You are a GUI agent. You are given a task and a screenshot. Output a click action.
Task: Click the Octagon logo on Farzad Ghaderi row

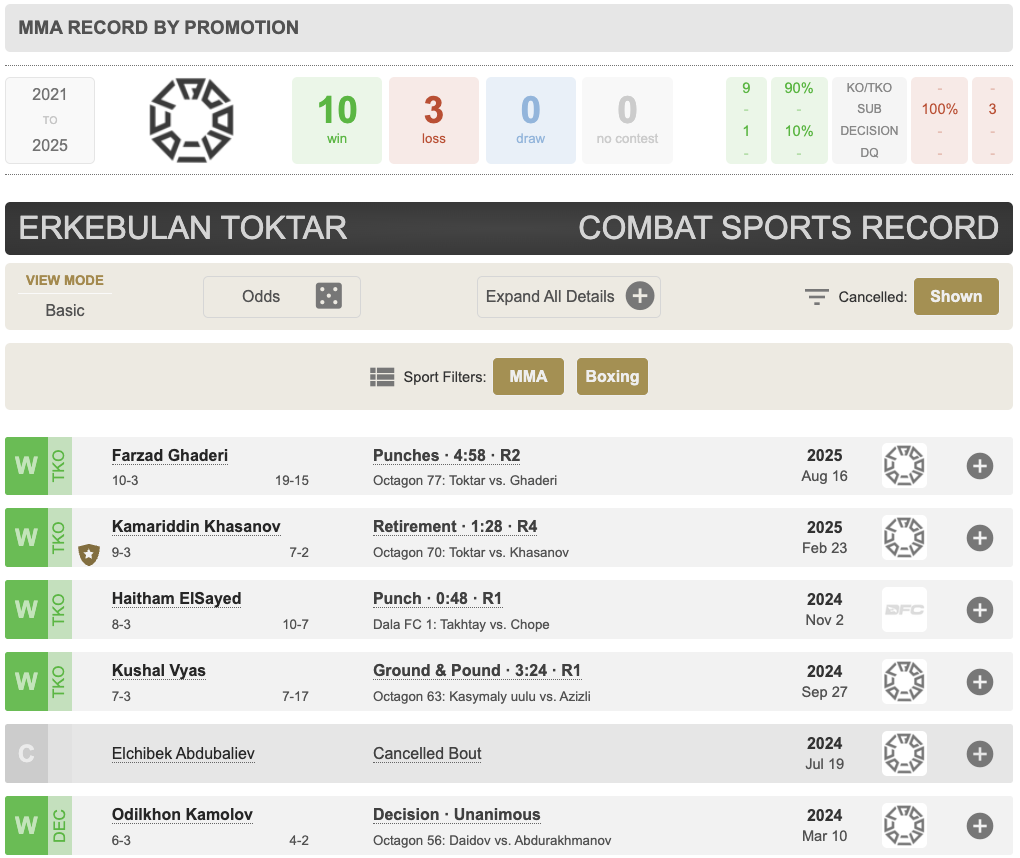pyautogui.click(x=904, y=466)
